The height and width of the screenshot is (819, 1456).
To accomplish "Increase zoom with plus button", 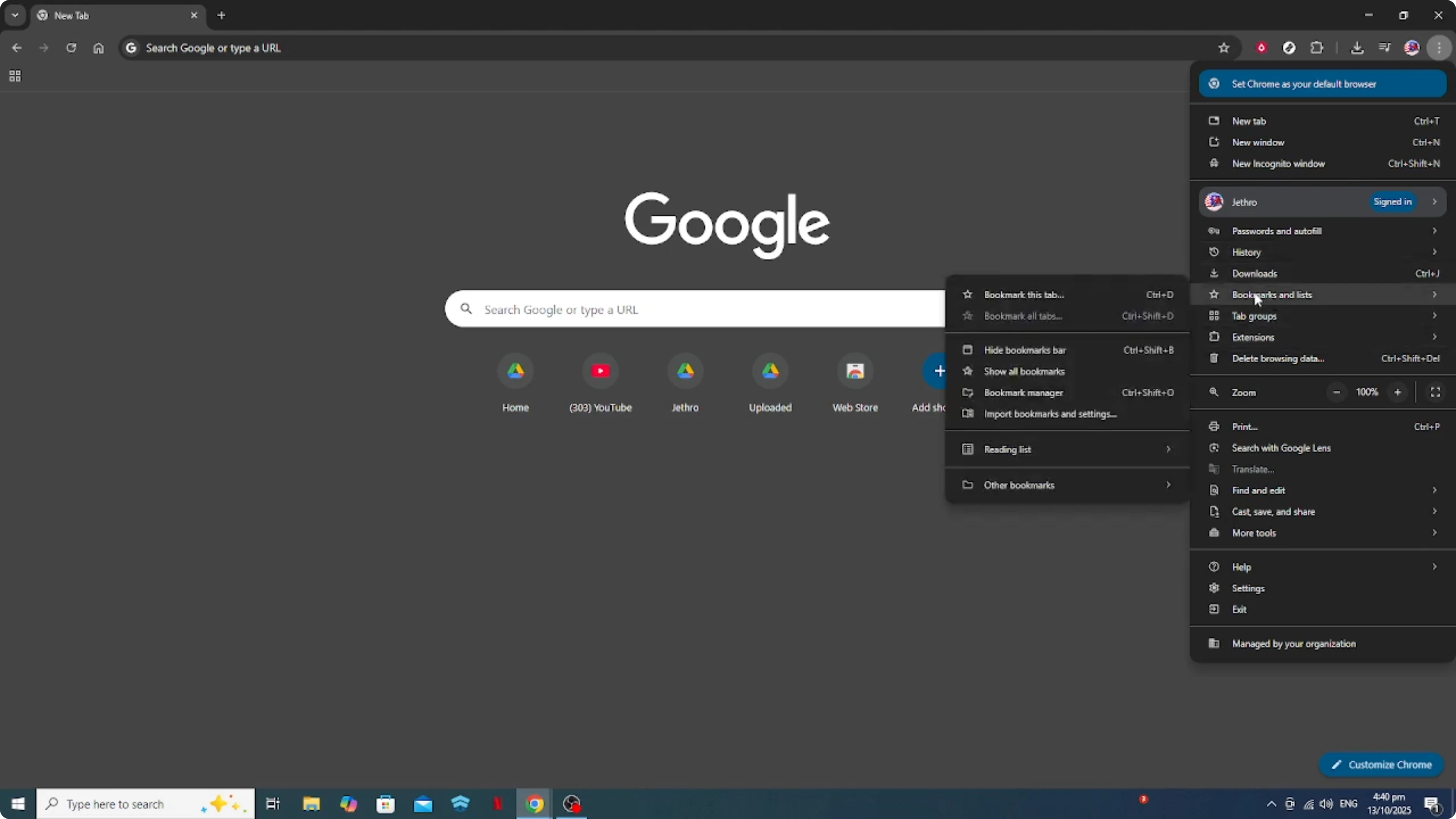I will pyautogui.click(x=1397, y=392).
